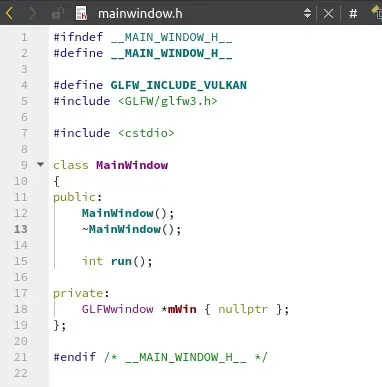Viewport: 382px width, 387px height.
Task: Click the nullptr keyword
Action: point(243,309)
